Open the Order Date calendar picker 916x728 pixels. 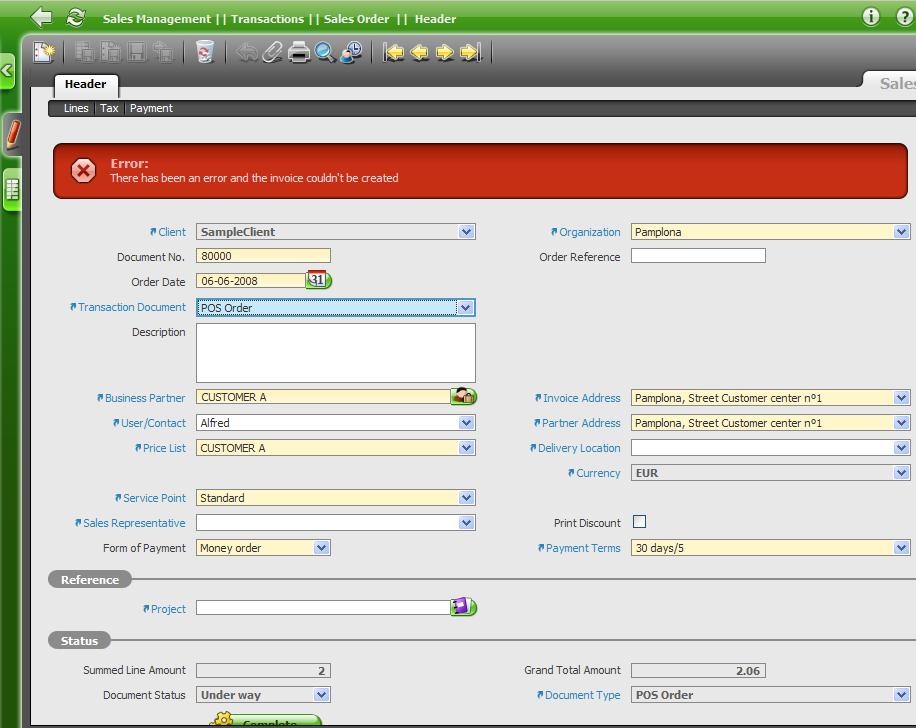(318, 281)
